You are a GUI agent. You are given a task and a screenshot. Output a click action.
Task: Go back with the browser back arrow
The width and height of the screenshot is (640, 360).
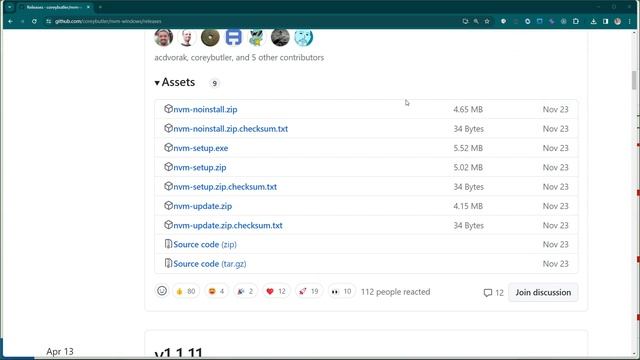coord(11,21)
